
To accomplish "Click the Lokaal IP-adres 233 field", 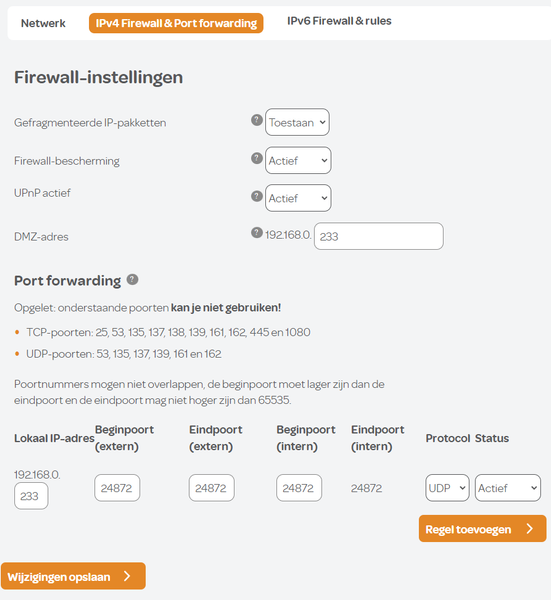I will (x=31, y=496).
